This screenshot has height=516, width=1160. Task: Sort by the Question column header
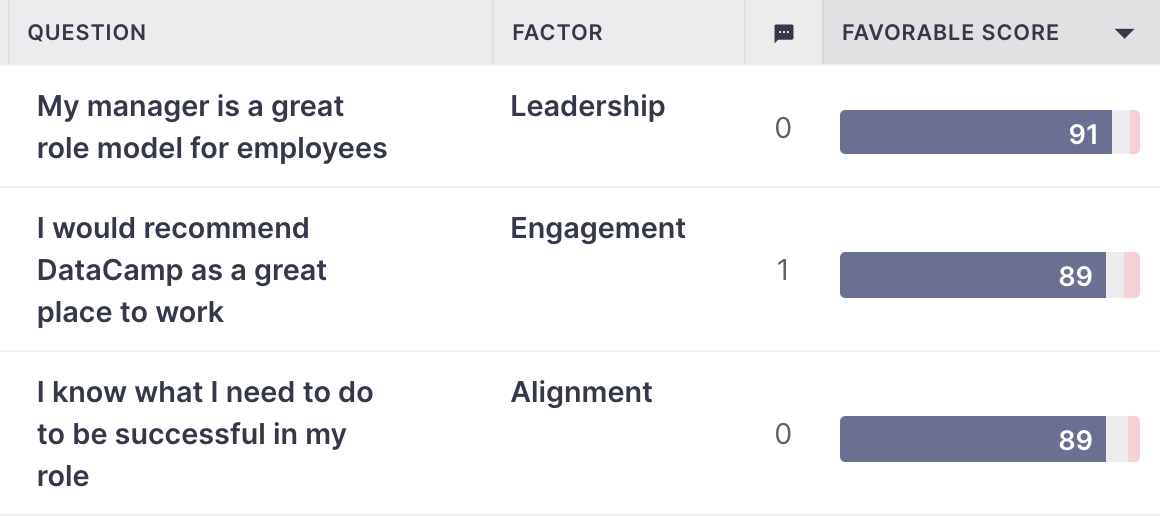tap(87, 33)
